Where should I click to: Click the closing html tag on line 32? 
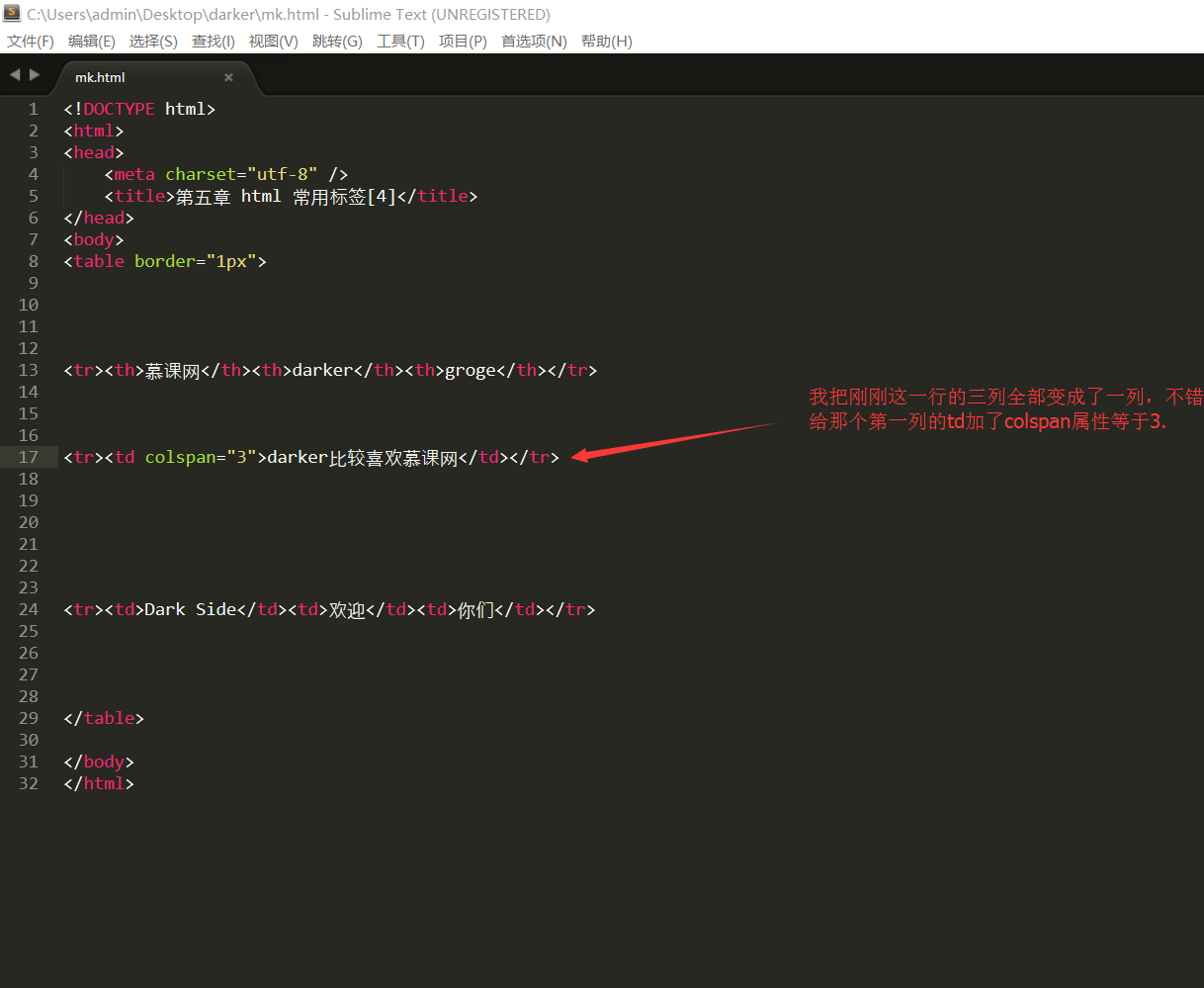[99, 783]
